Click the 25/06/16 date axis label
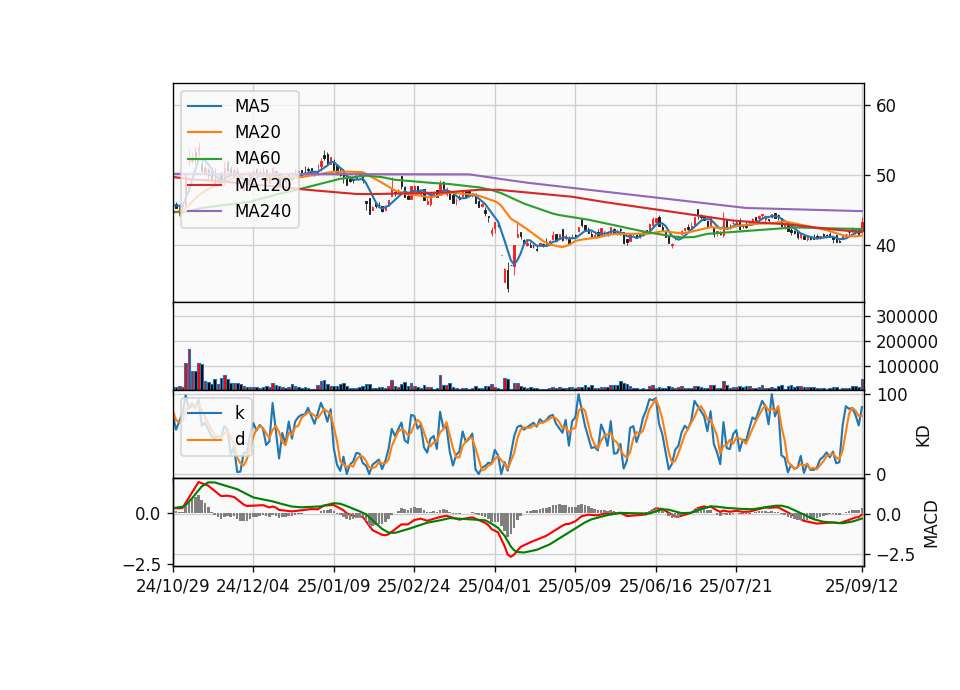Viewport: 960px width, 690px height. (x=655, y=586)
